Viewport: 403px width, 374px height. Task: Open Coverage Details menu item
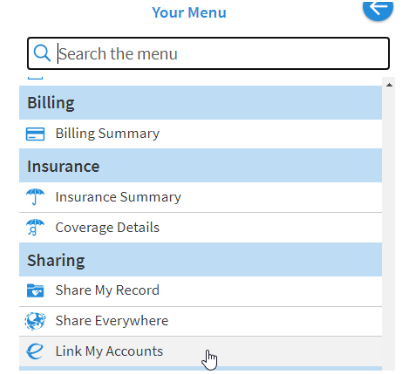pos(200,228)
